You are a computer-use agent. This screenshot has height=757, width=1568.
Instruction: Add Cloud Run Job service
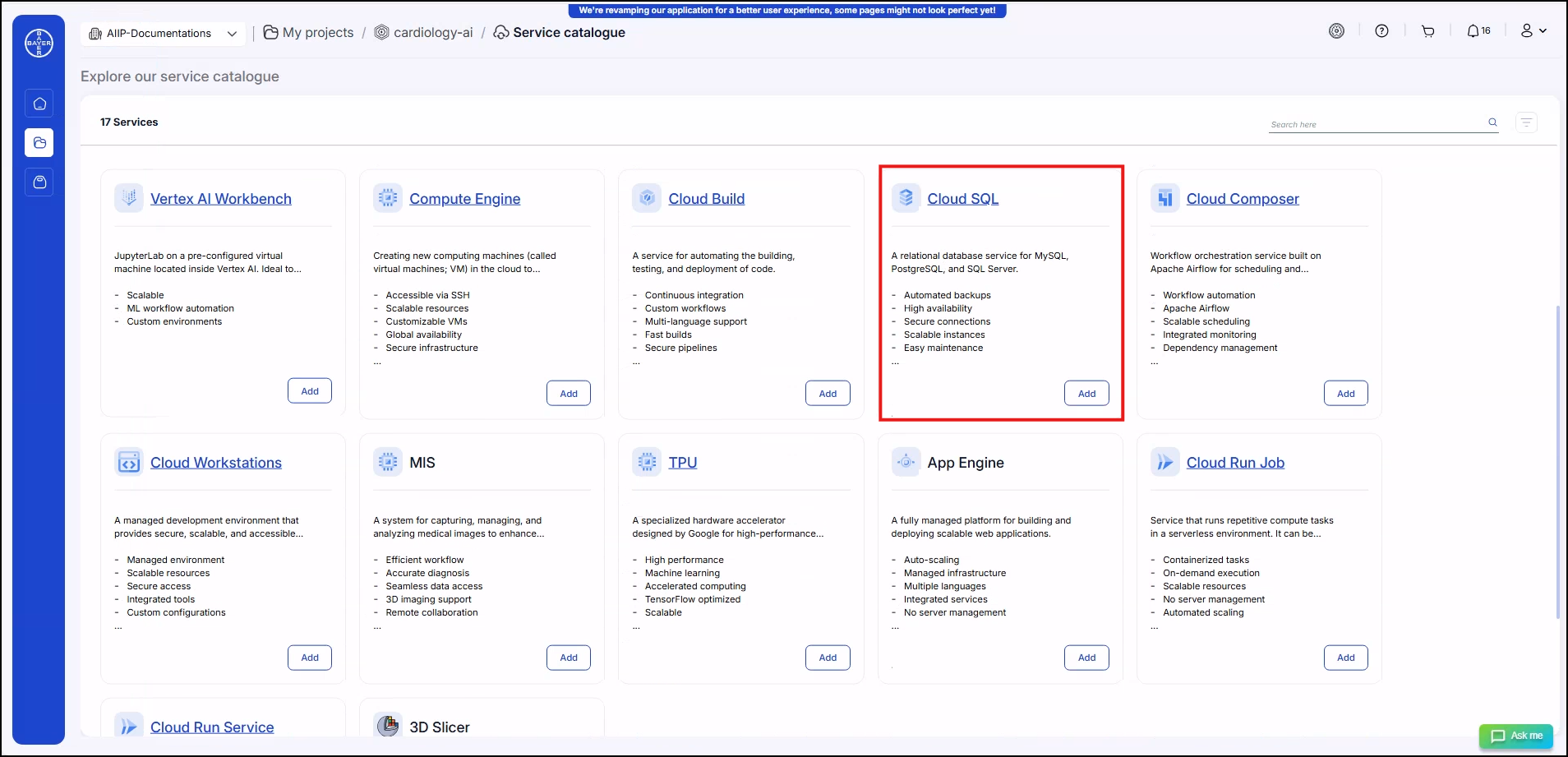tap(1345, 658)
